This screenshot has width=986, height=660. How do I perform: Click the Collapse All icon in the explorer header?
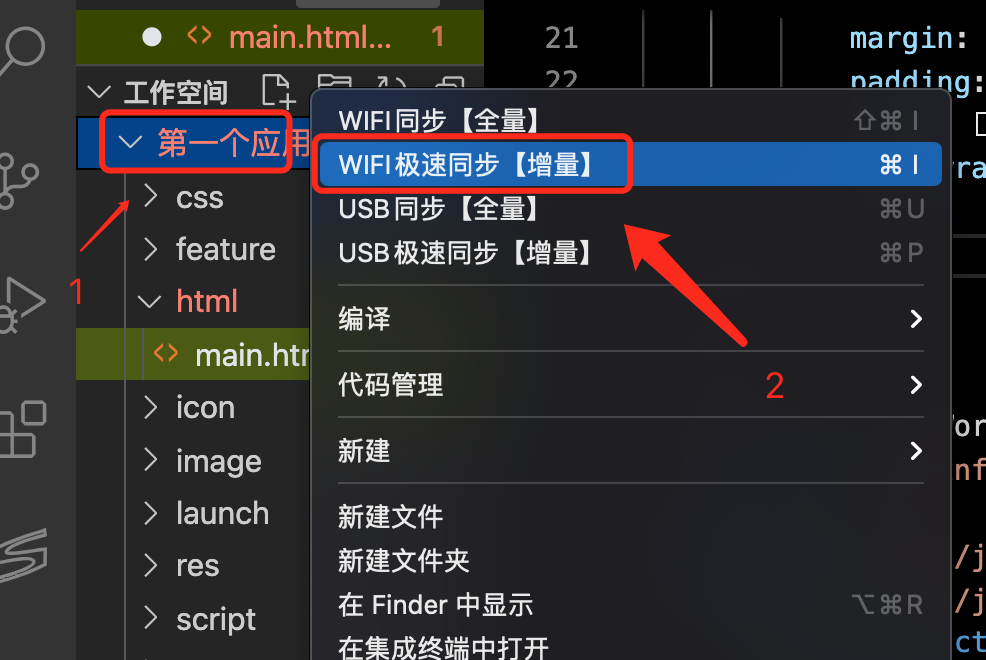click(x=451, y=84)
